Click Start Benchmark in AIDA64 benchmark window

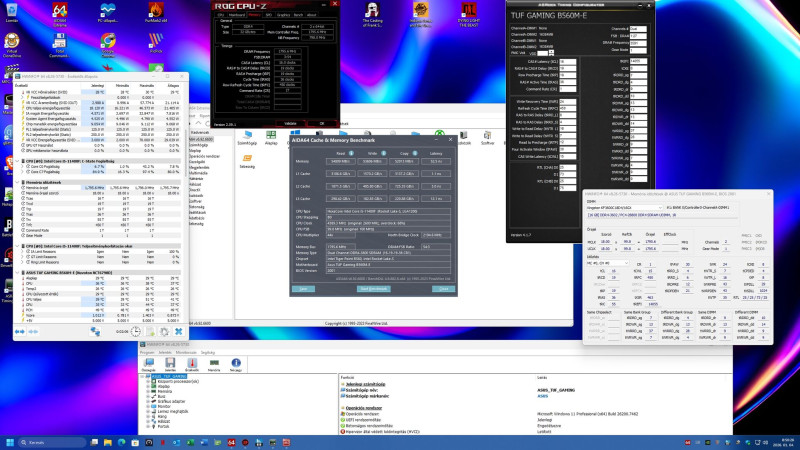pyautogui.click(x=373, y=289)
